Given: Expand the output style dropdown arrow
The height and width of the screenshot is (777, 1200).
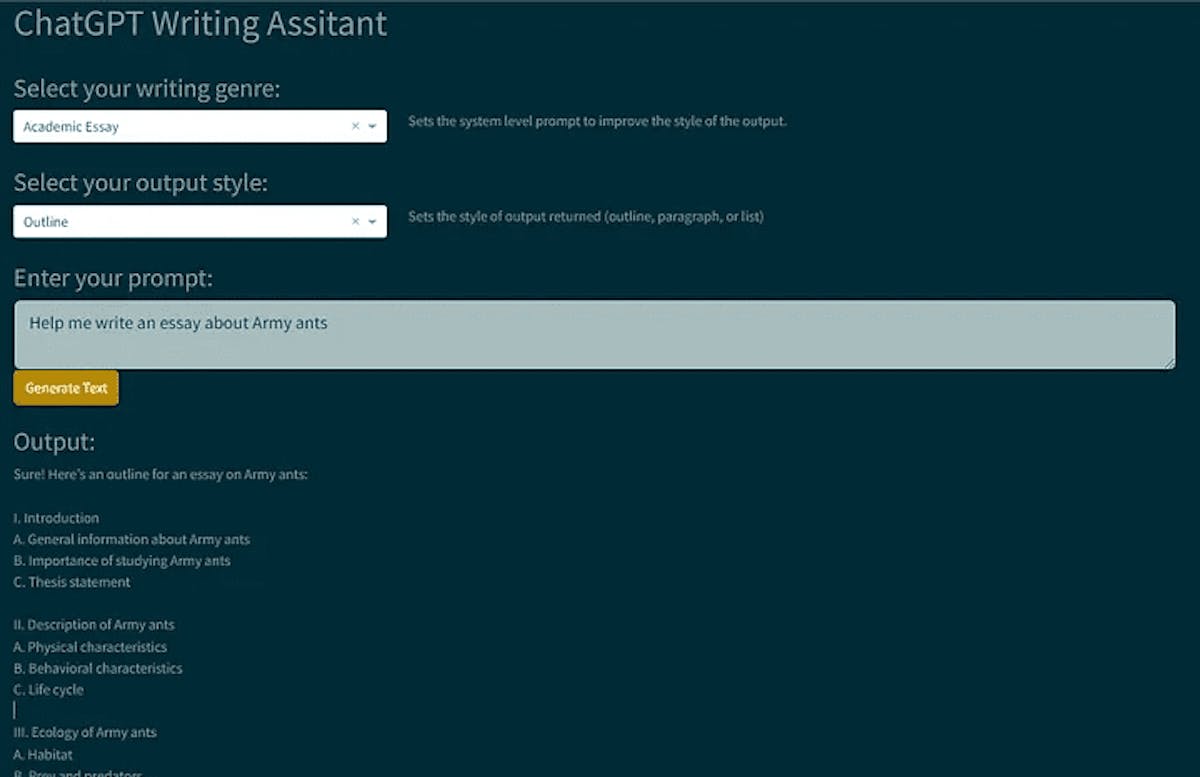Looking at the screenshot, I should 372,222.
